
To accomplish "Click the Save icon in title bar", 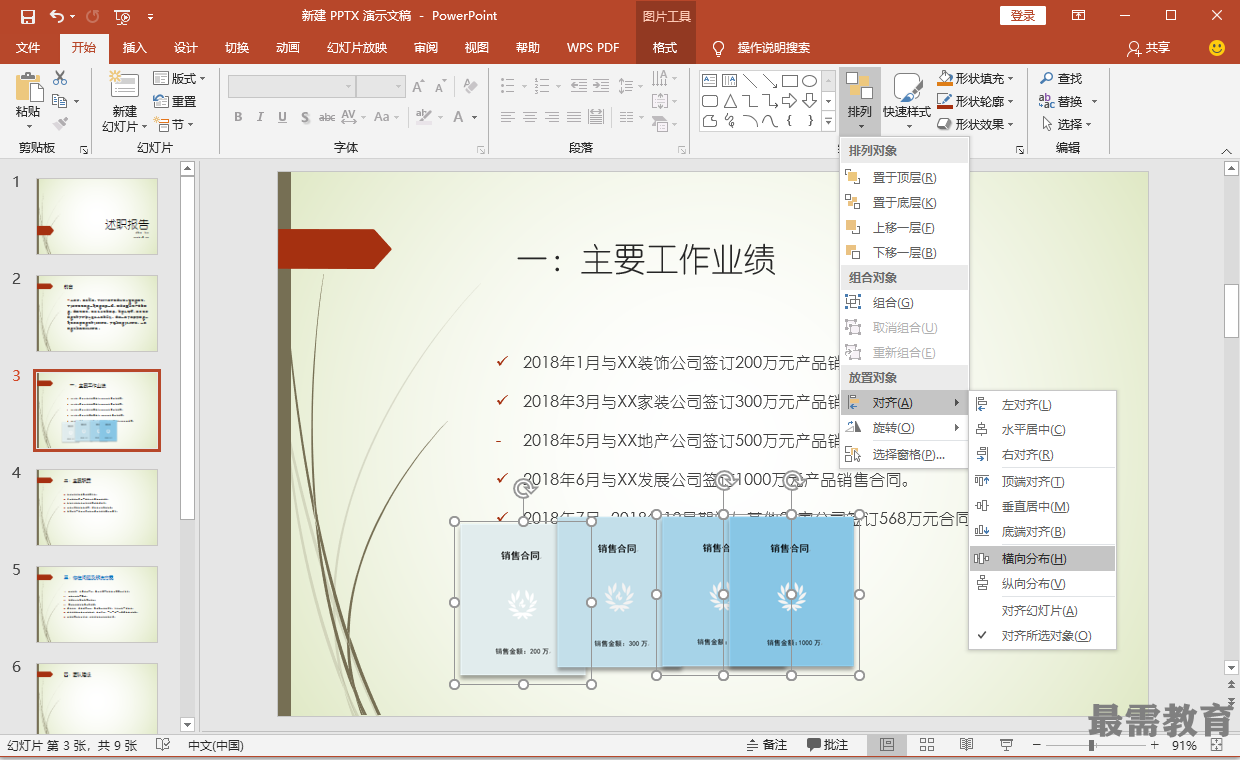I will tap(27, 16).
